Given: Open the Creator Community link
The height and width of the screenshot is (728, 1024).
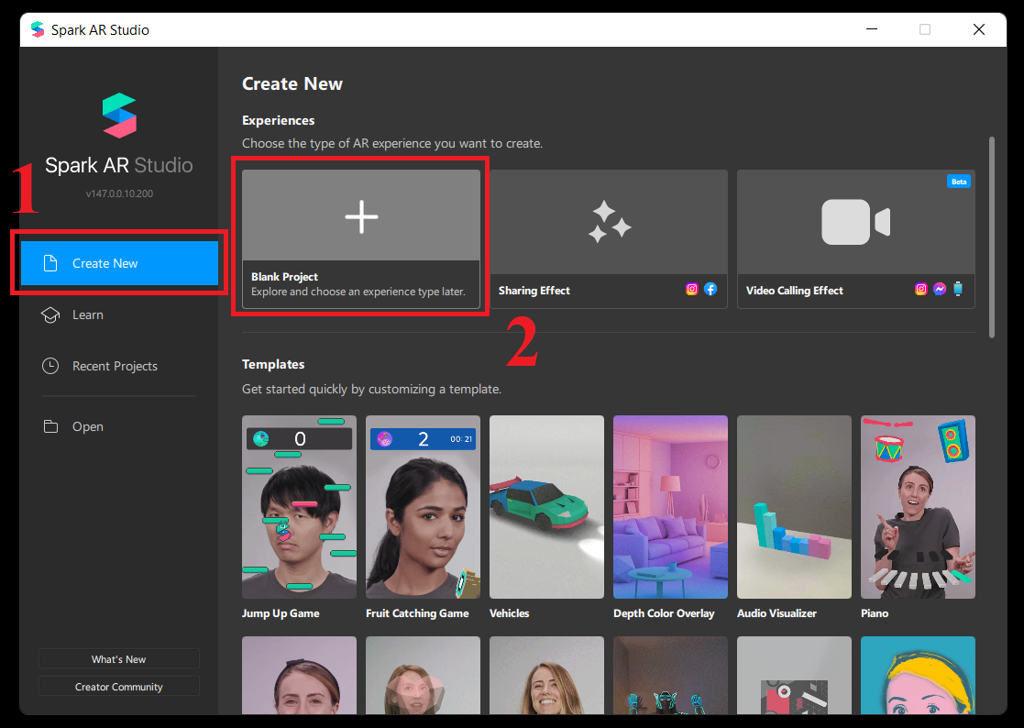Looking at the screenshot, I should pyautogui.click(x=119, y=686).
